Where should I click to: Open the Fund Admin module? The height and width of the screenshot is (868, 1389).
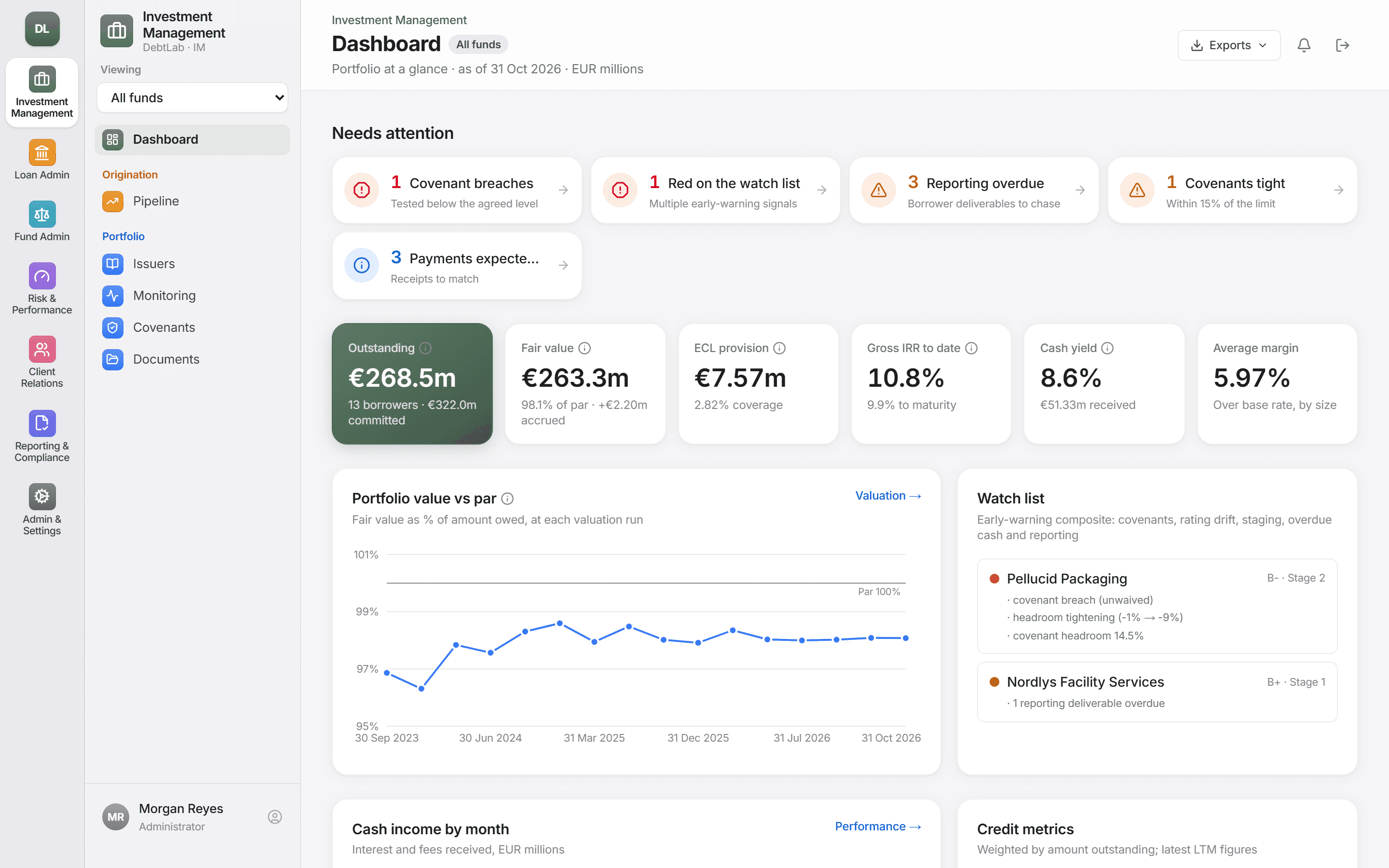pyautogui.click(x=42, y=222)
